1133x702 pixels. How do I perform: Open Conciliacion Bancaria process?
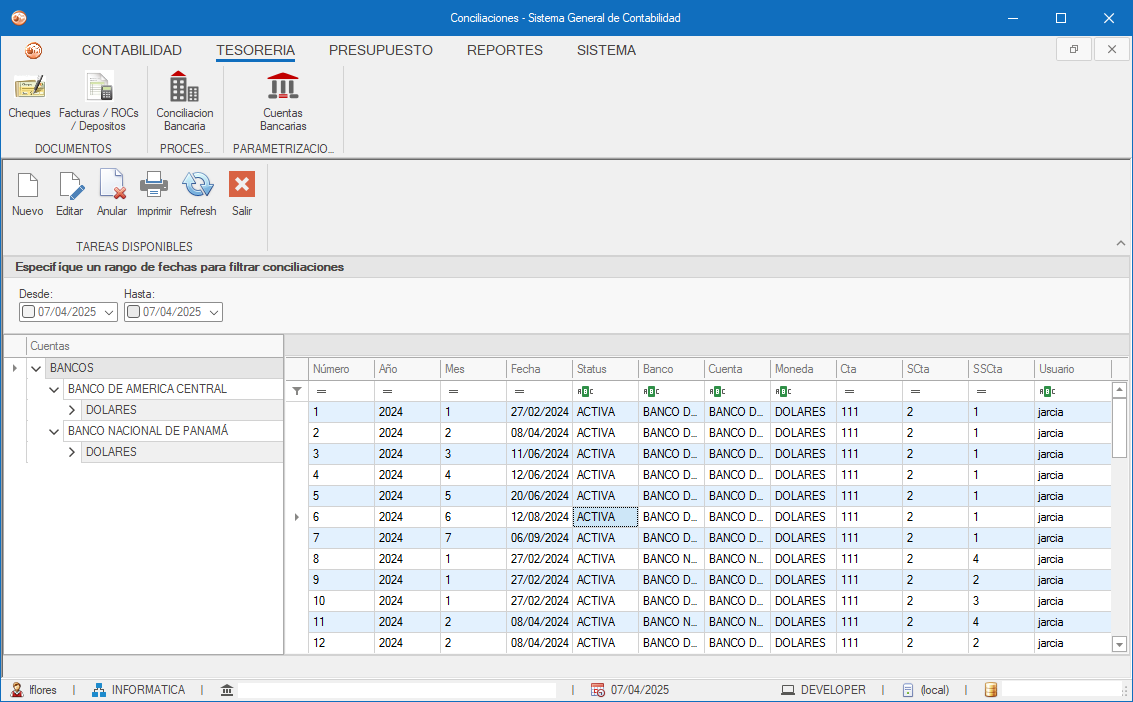[185, 102]
